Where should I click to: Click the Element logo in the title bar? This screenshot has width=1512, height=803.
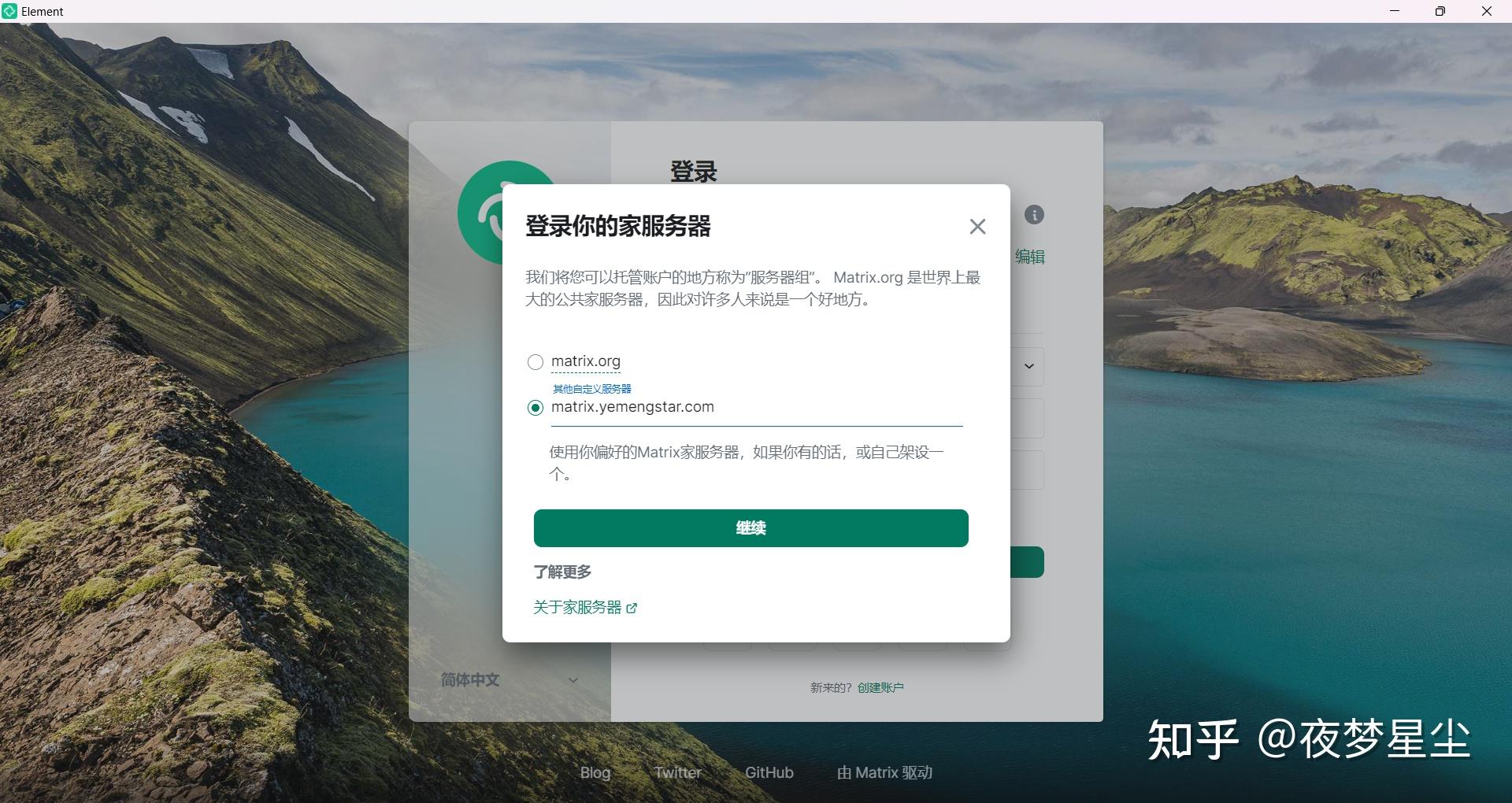click(x=11, y=11)
